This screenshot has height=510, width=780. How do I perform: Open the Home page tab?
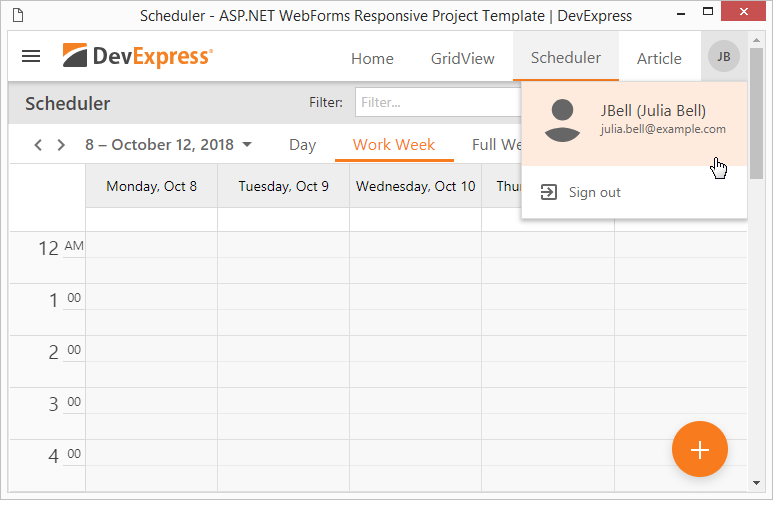[x=372, y=58]
